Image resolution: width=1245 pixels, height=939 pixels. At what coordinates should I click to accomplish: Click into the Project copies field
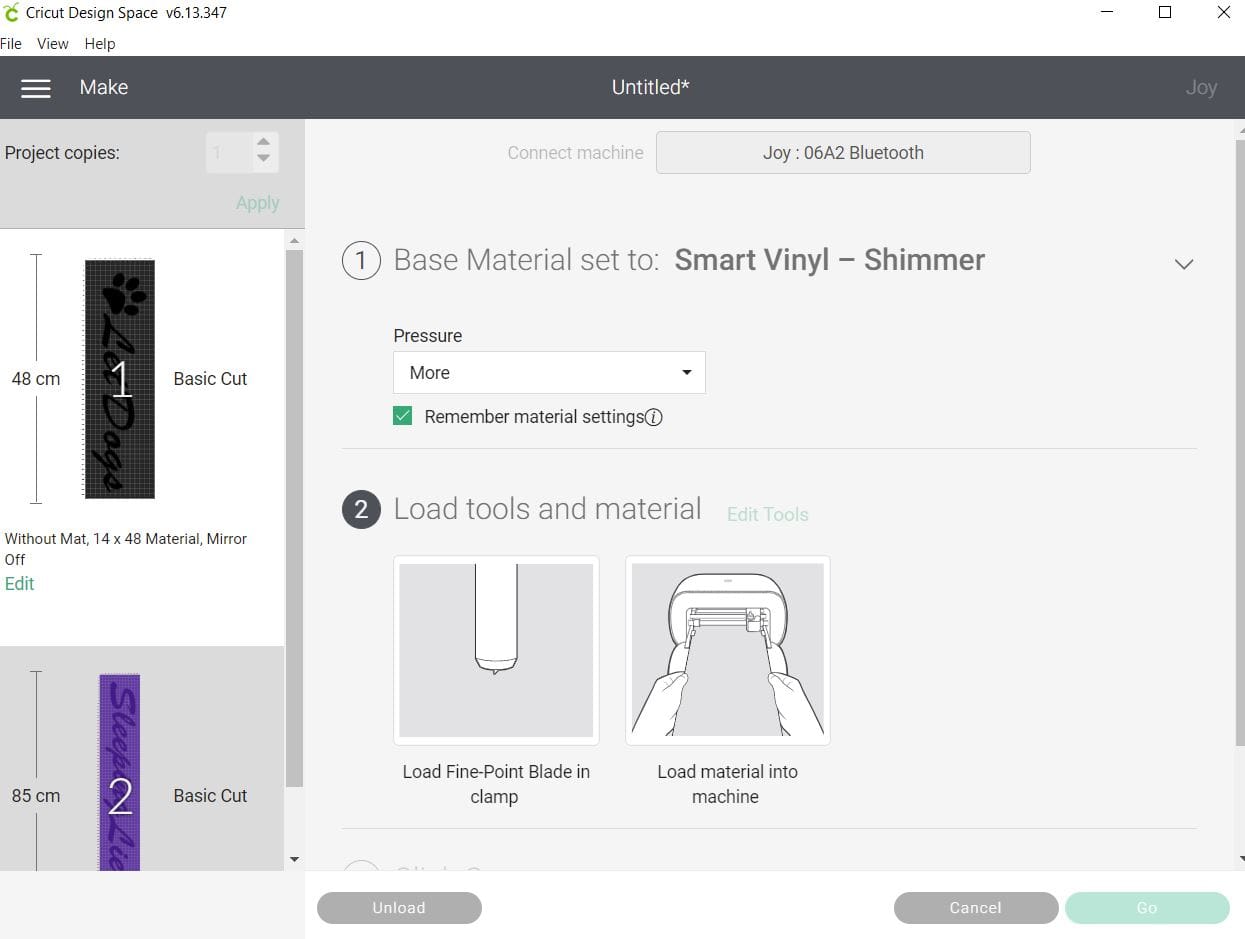[x=230, y=153]
